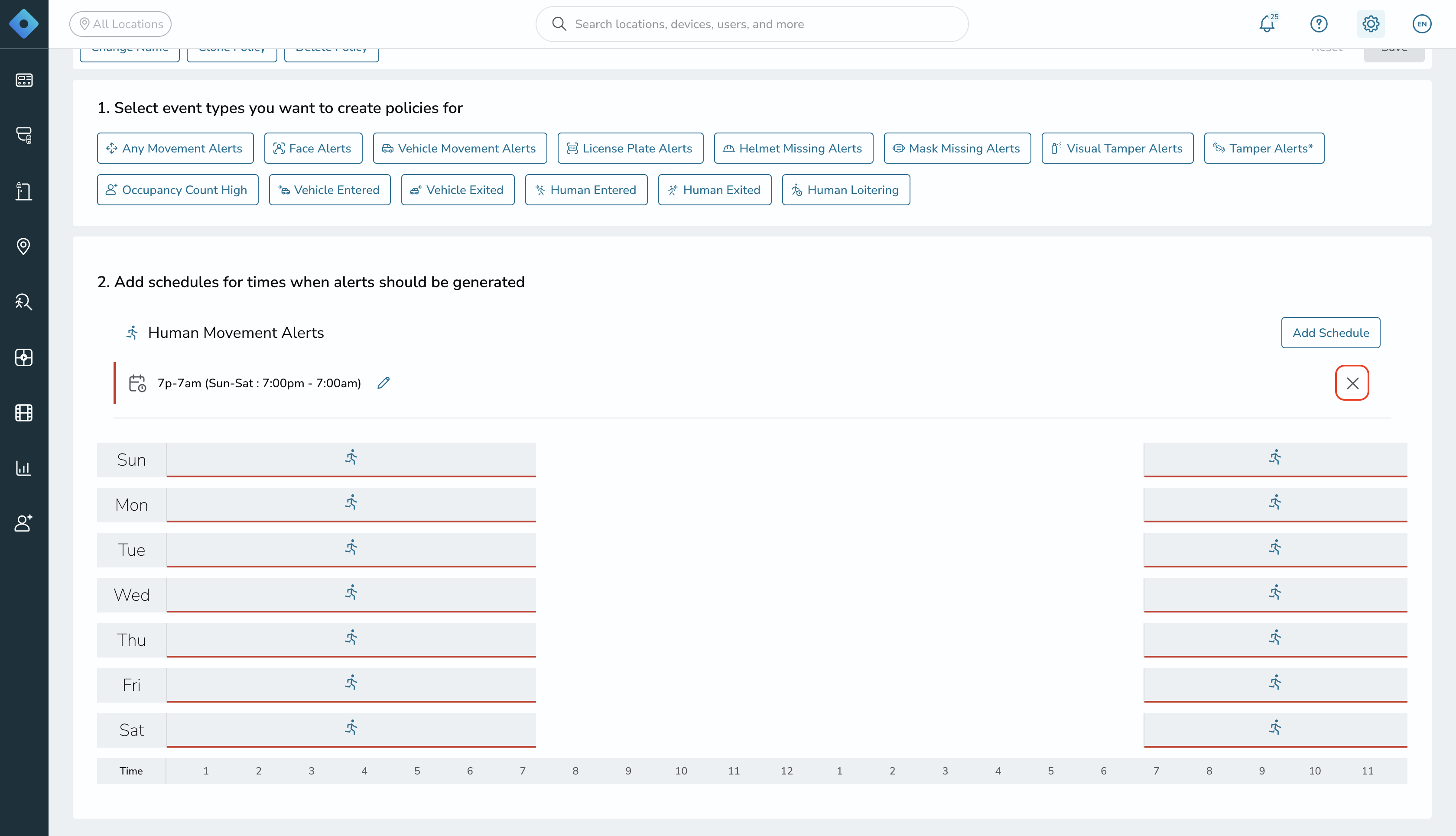Click the Add Schedule button
Screen dimensions: 1456x836
1331,333
